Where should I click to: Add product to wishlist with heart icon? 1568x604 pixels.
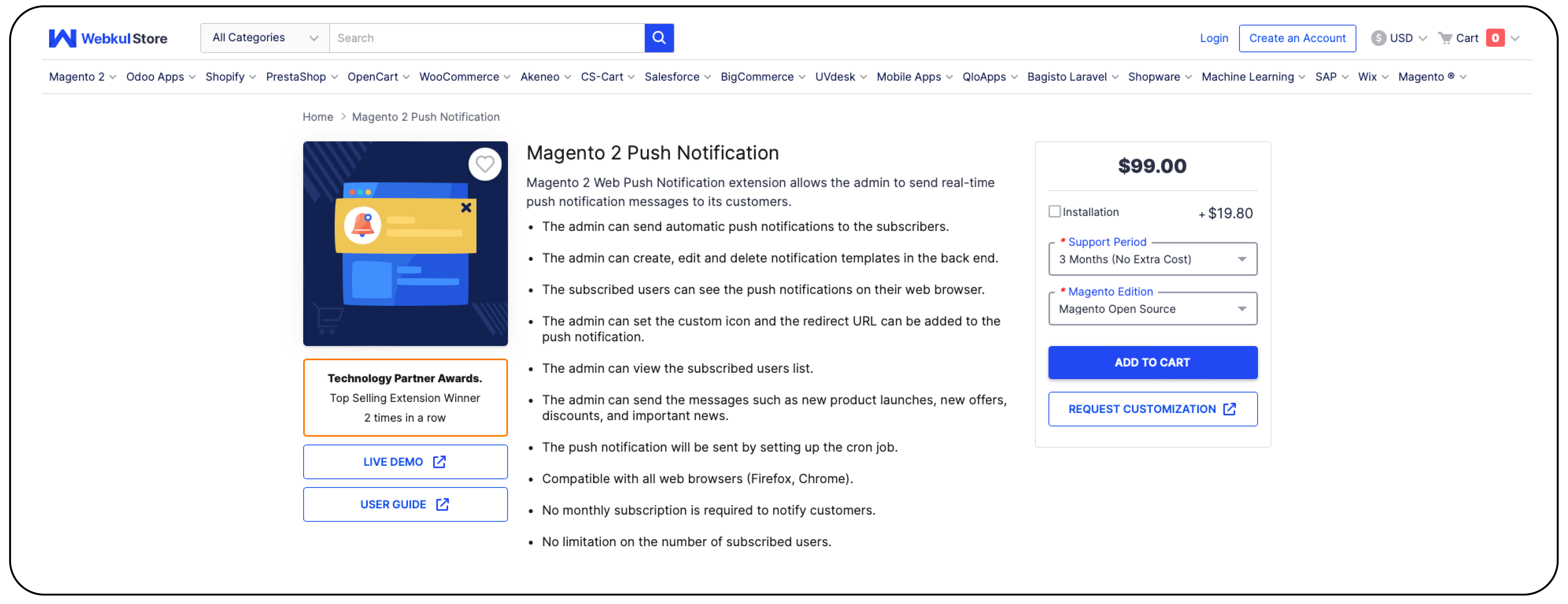tap(485, 164)
